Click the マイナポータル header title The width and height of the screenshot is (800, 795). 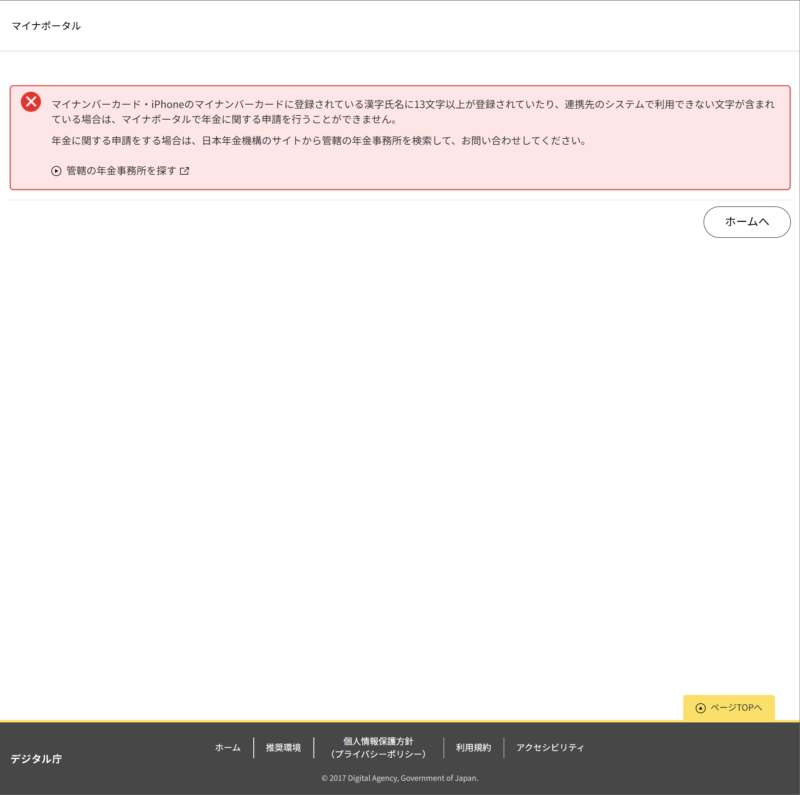pos(46,26)
